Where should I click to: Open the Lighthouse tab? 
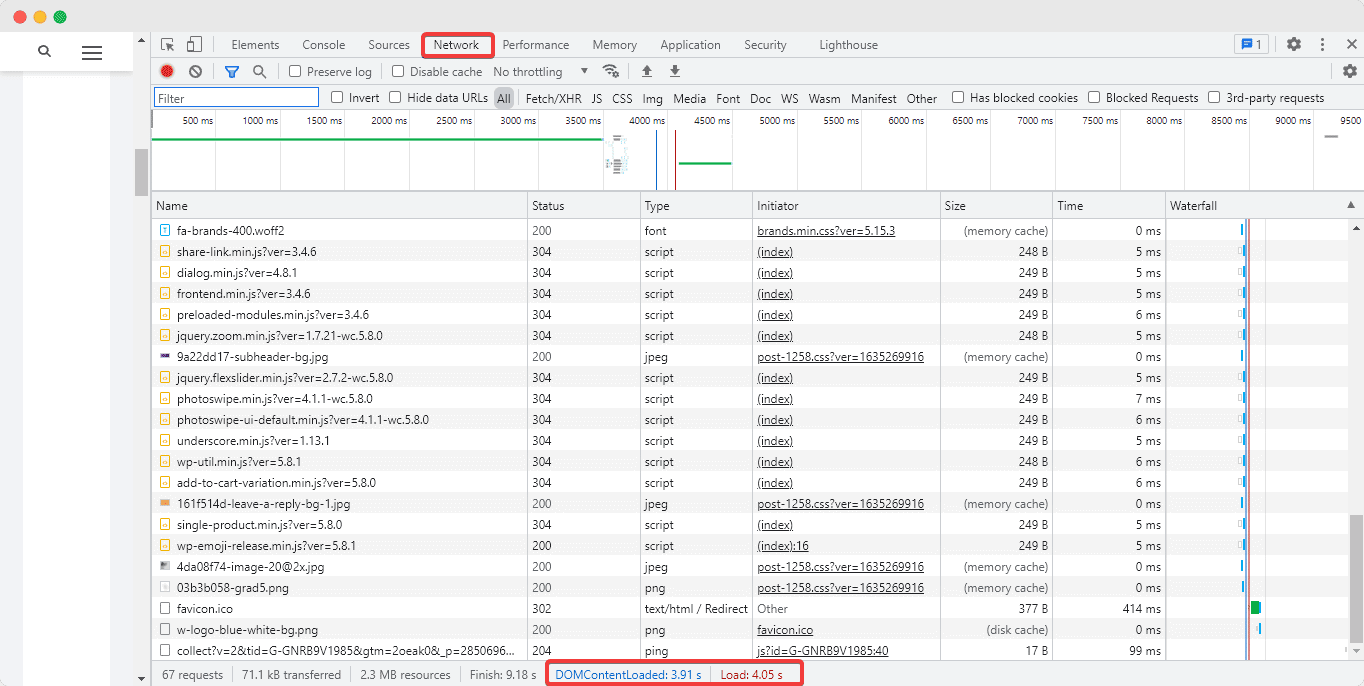click(x=848, y=45)
